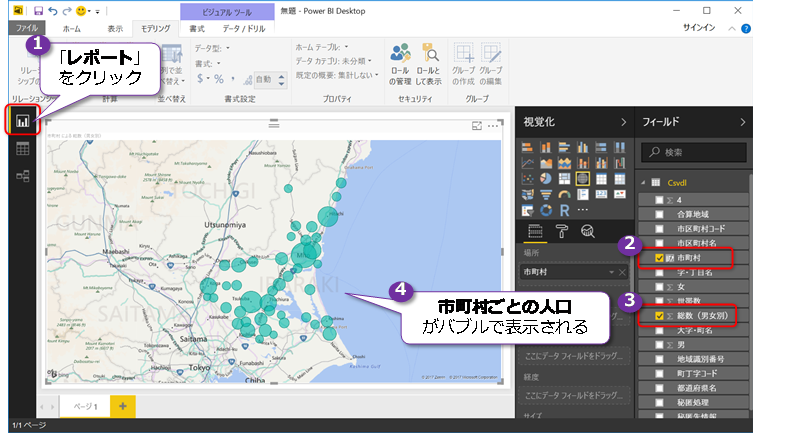Collapse the Csvdl table tree
The image size is (800, 435).
pos(643,183)
